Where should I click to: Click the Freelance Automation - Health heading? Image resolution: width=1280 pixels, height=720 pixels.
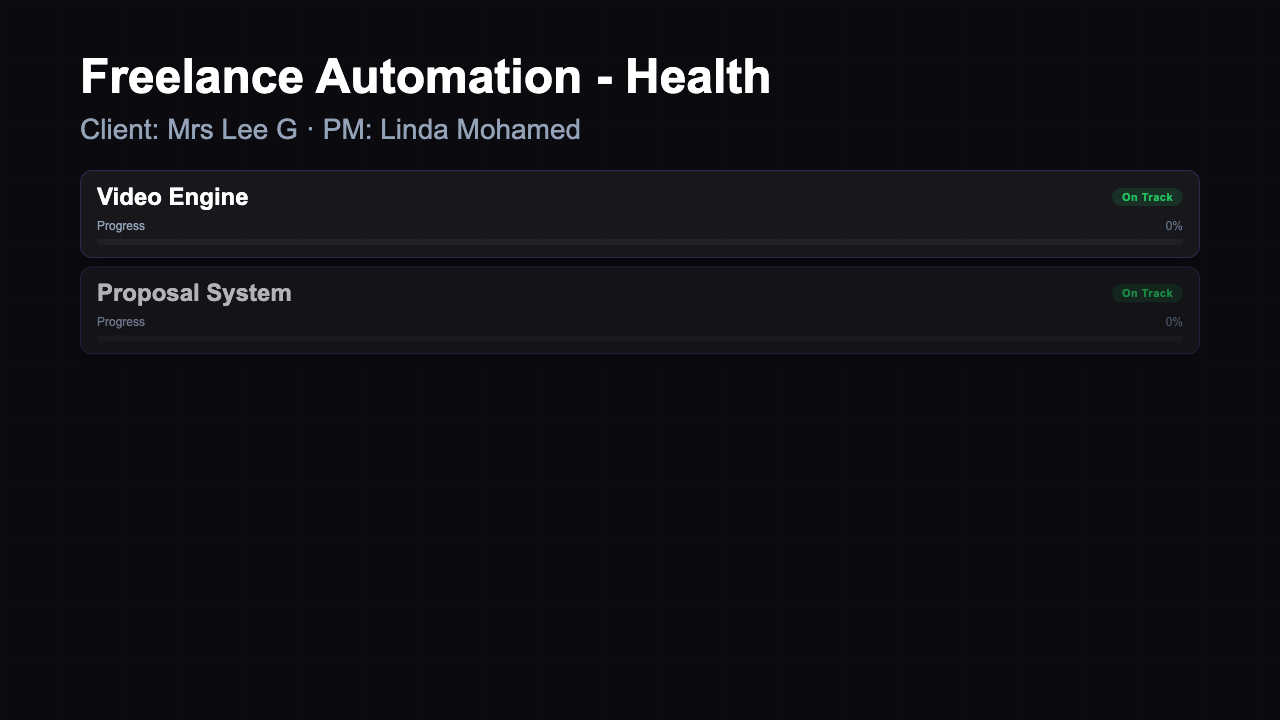pyautogui.click(x=426, y=76)
